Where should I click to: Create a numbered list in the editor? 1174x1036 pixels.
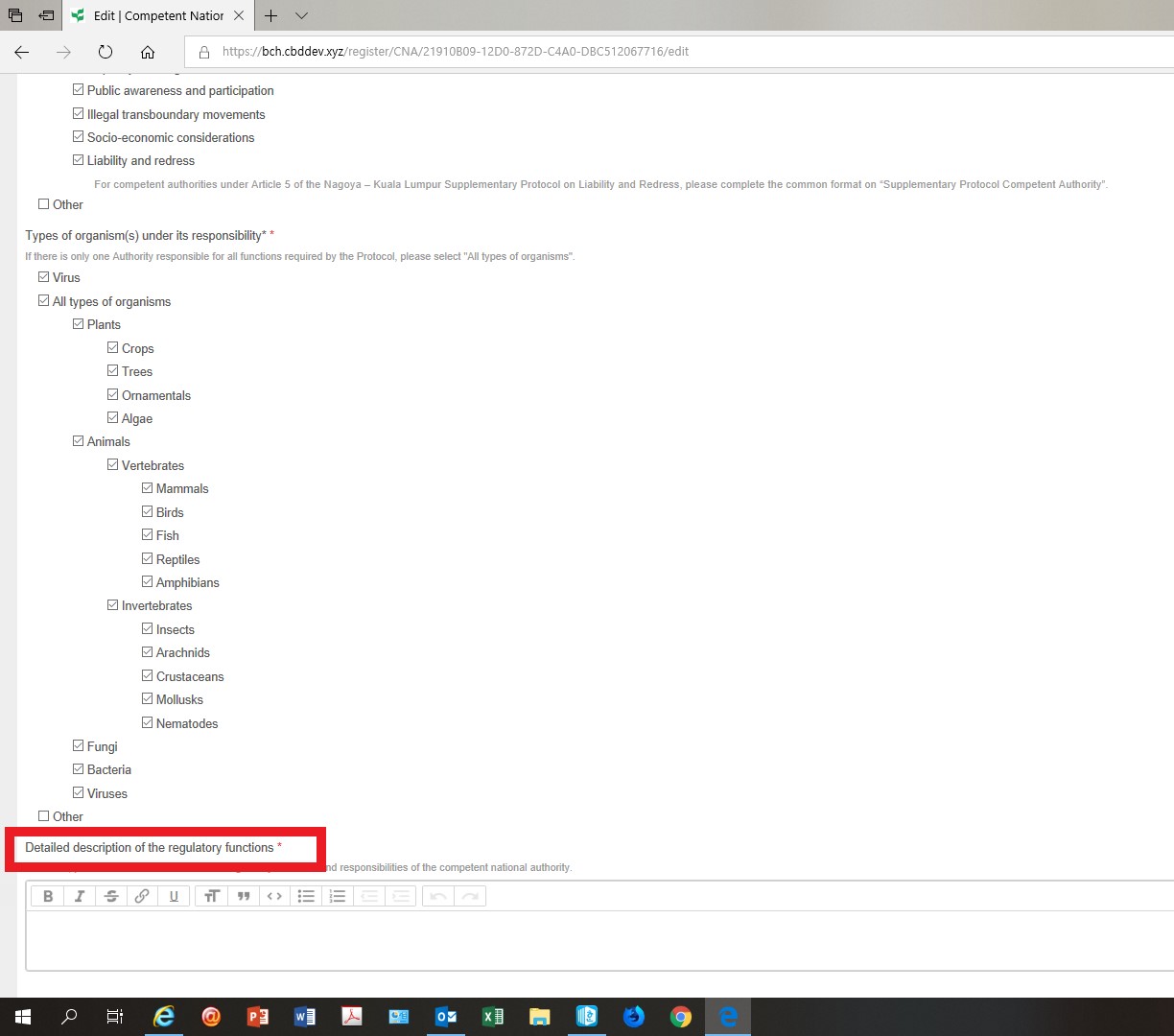coord(338,896)
